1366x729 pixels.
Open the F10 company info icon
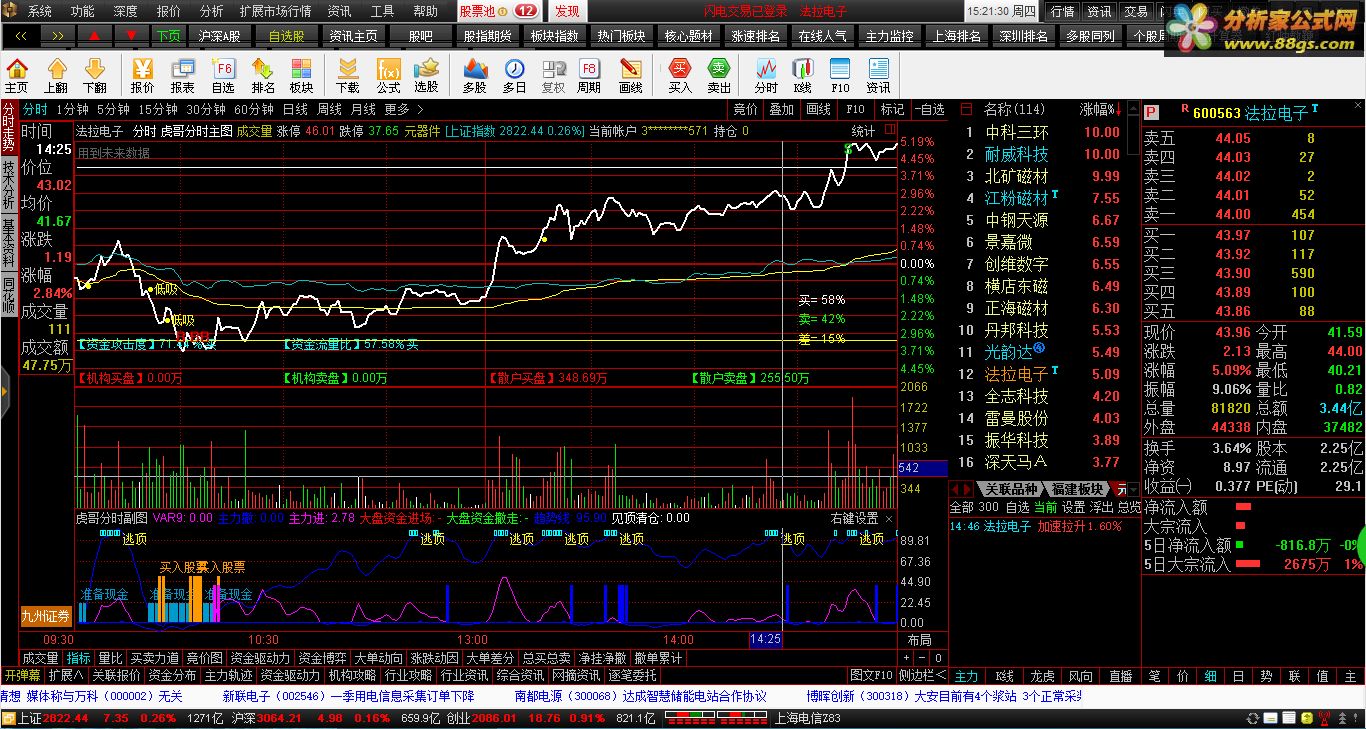[x=840, y=76]
